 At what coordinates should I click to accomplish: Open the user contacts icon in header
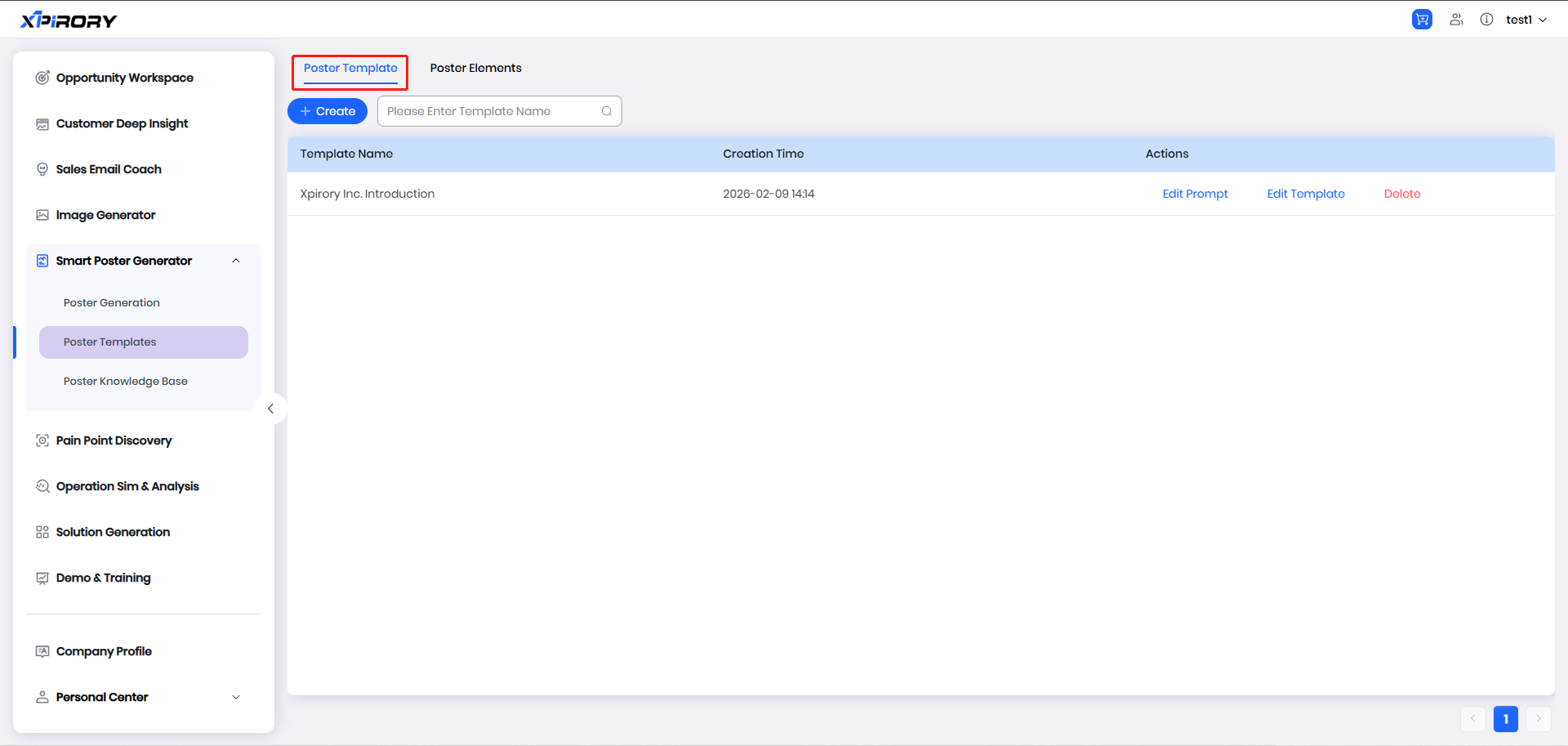[x=1456, y=20]
